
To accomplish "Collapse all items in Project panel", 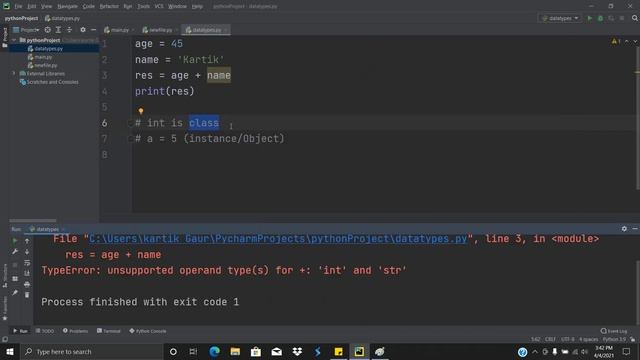I will [x=69, y=30].
